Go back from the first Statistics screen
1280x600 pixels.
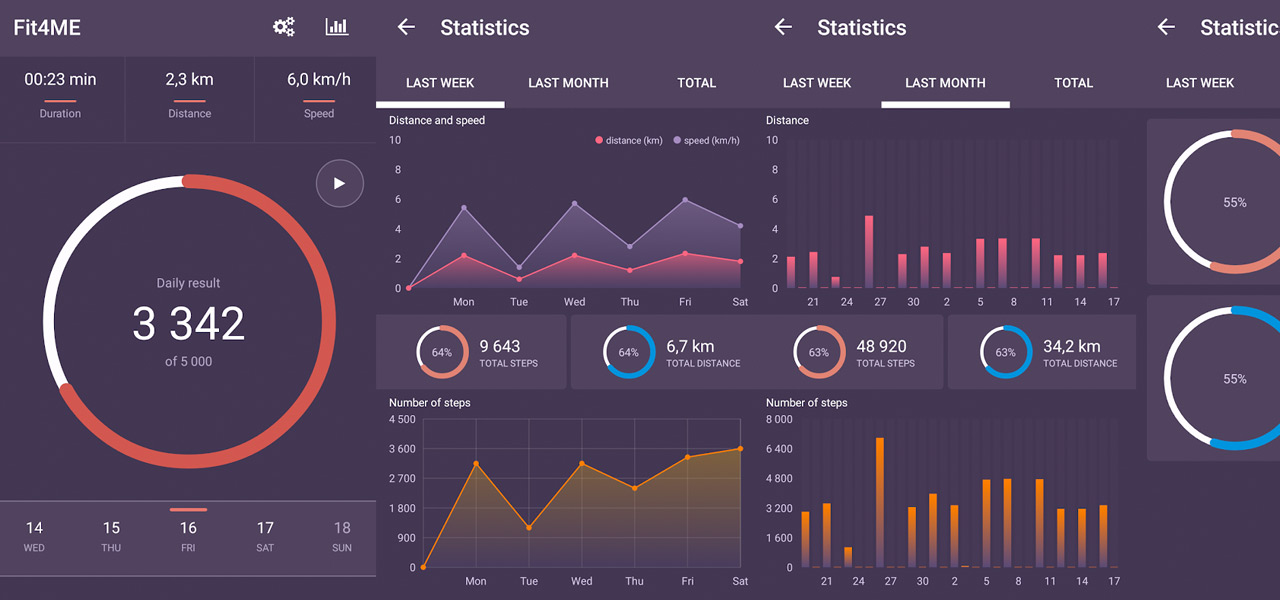click(406, 27)
